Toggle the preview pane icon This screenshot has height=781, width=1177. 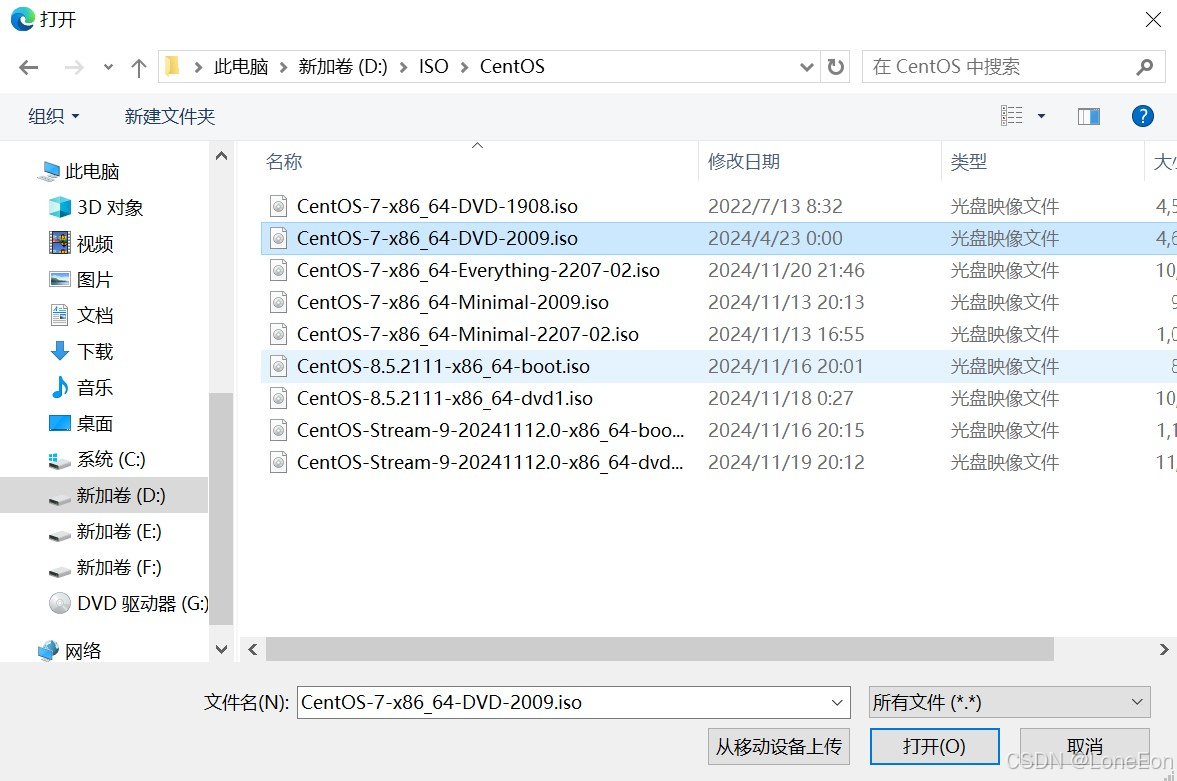pyautogui.click(x=1088, y=116)
